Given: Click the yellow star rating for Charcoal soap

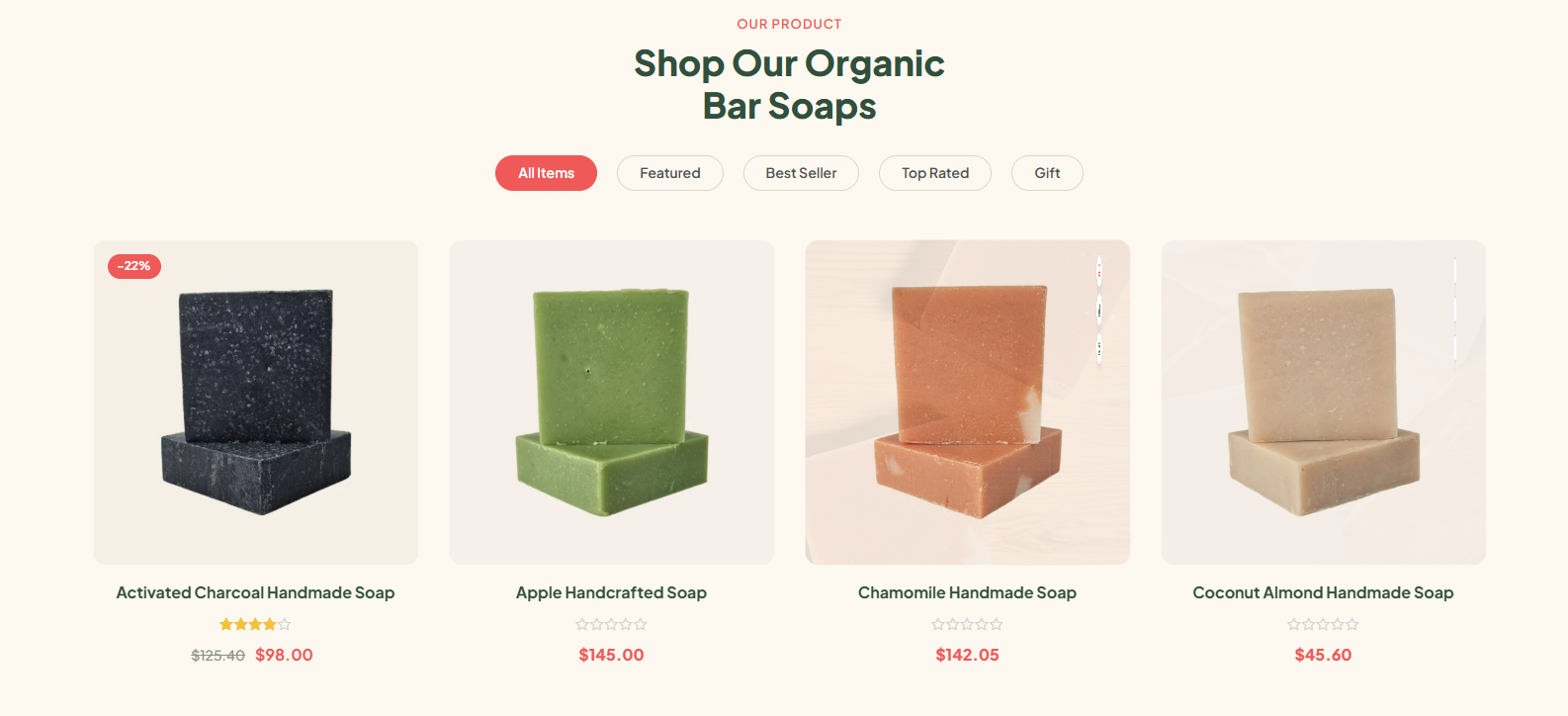Looking at the screenshot, I should coord(256,624).
